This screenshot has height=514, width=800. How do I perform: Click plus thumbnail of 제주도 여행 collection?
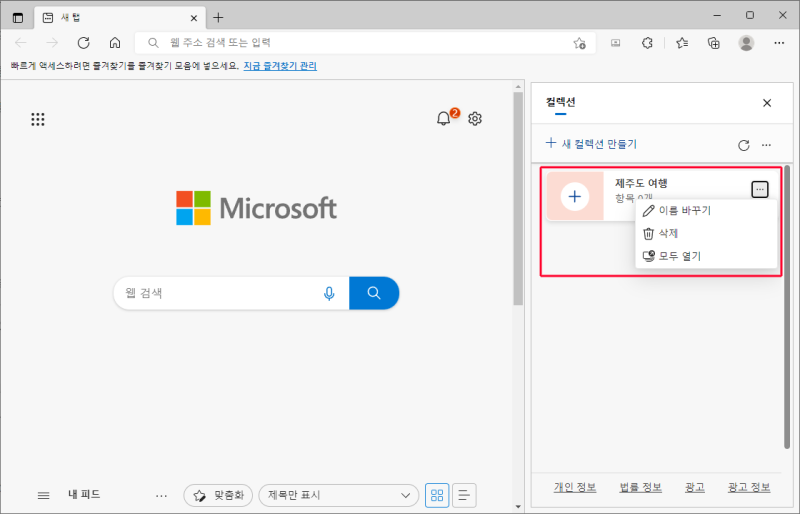pyautogui.click(x=575, y=197)
